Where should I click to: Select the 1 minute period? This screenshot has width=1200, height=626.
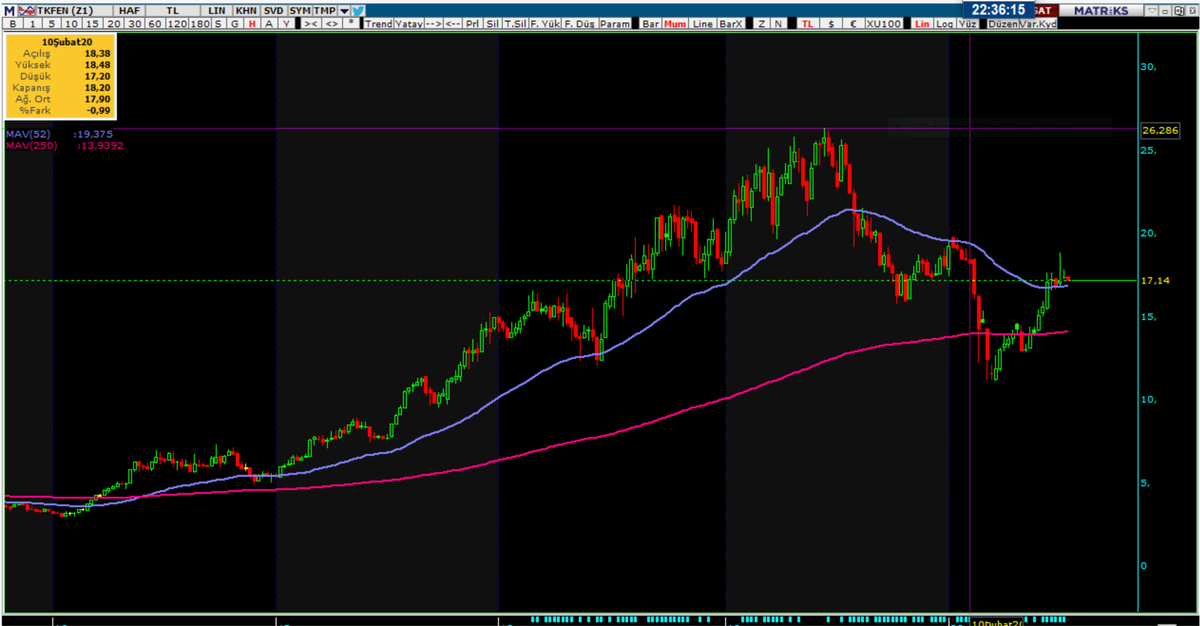(32, 24)
